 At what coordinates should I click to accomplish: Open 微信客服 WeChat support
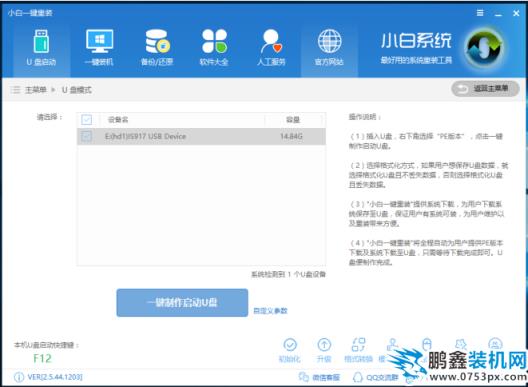[x=319, y=378]
